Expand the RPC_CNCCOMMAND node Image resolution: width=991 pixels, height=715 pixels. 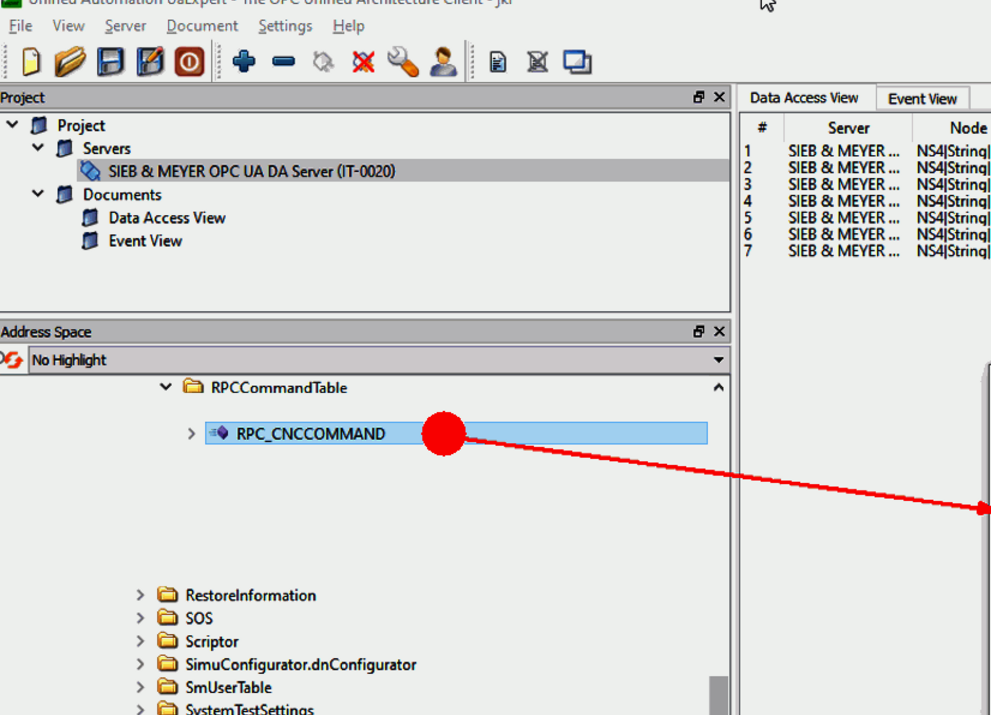click(x=192, y=434)
